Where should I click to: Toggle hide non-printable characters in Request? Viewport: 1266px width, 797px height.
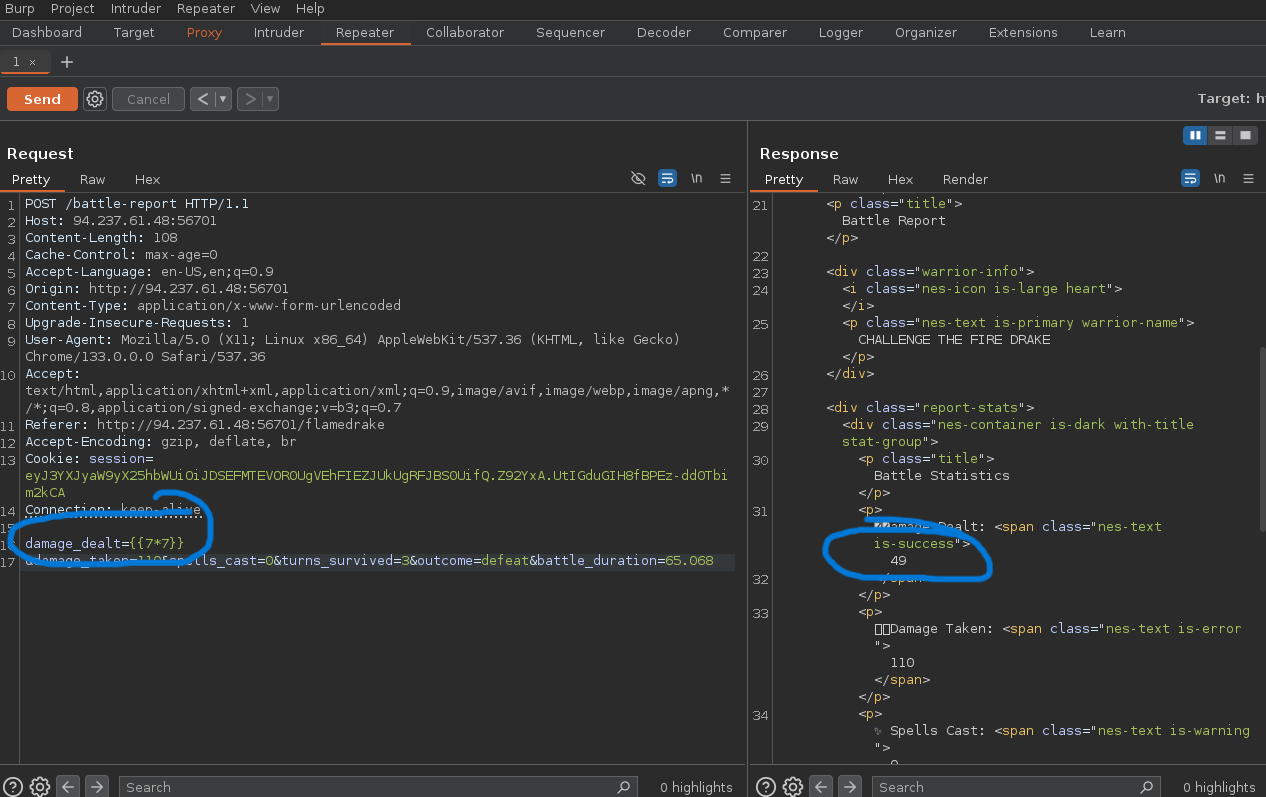pyautogui.click(x=638, y=178)
